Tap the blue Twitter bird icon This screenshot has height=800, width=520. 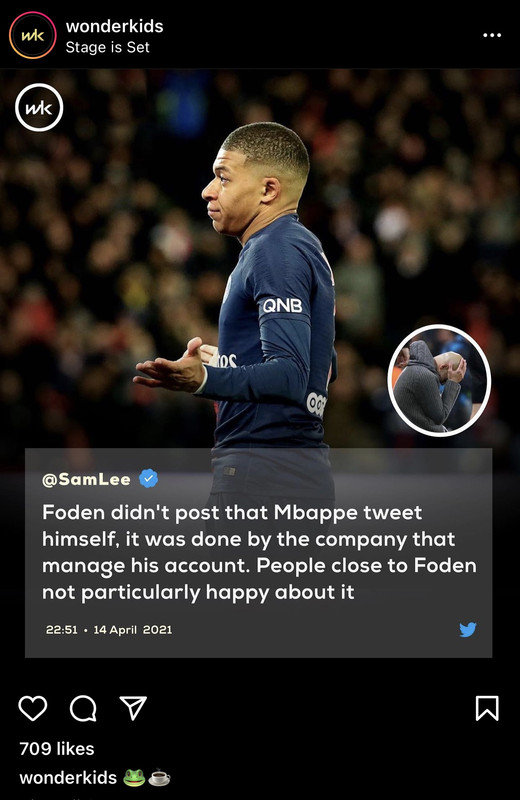pos(467,629)
